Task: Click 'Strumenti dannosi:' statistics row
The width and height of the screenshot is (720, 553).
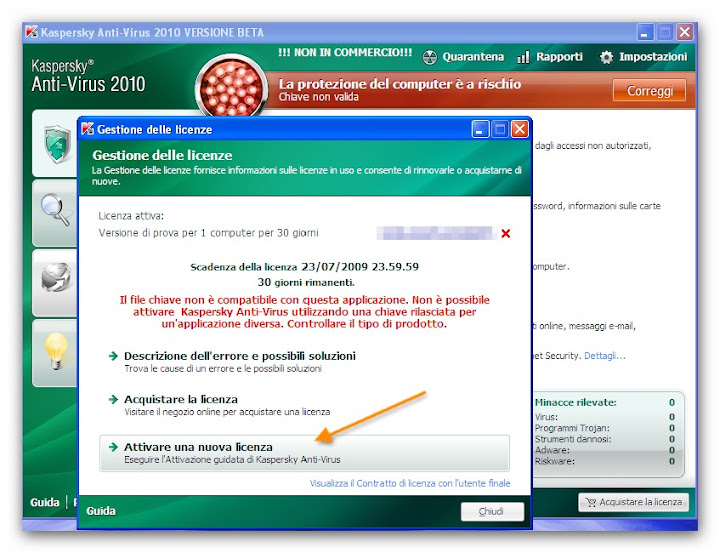Action: (x=605, y=439)
